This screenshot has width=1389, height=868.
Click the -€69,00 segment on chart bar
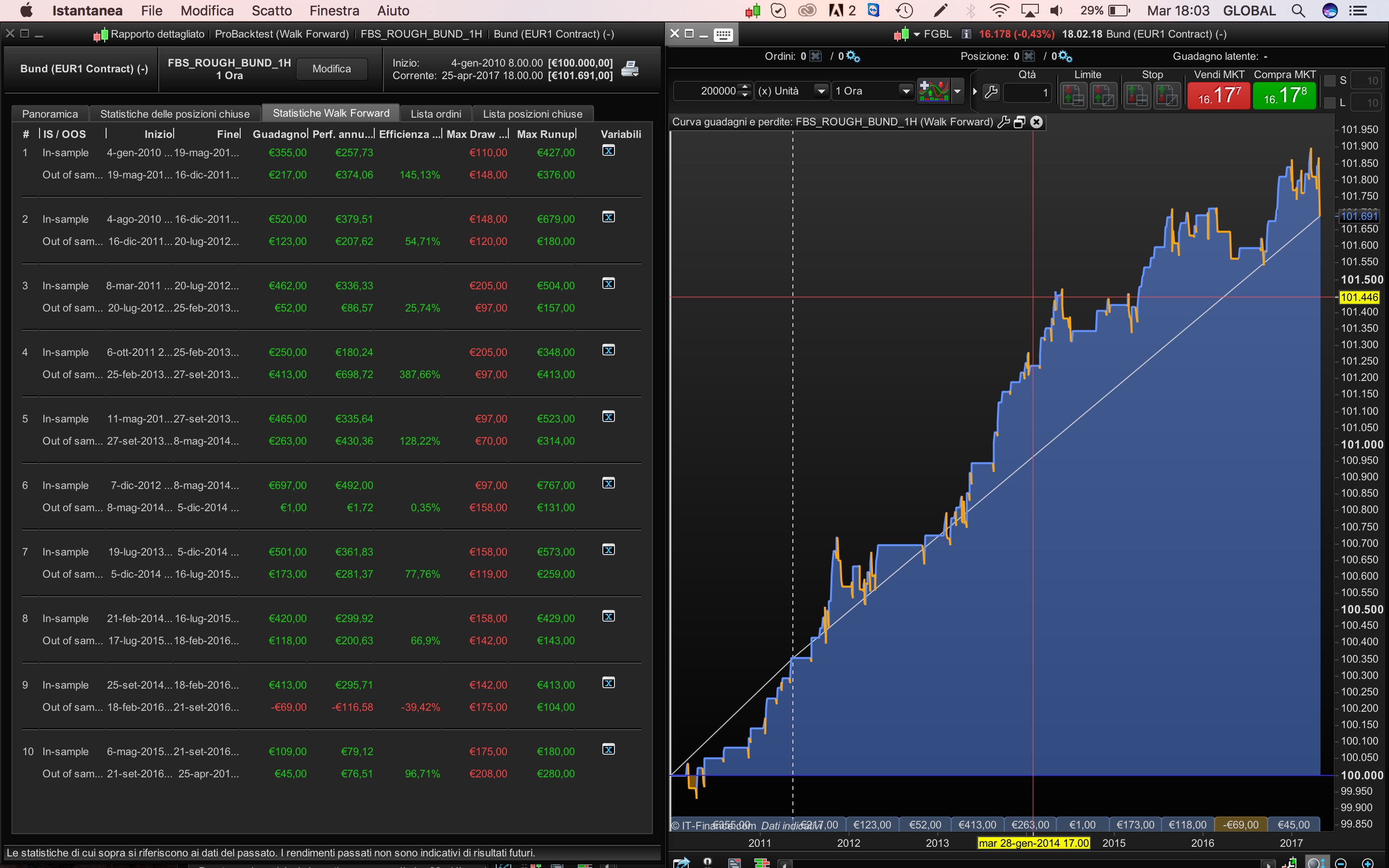[x=1240, y=825]
